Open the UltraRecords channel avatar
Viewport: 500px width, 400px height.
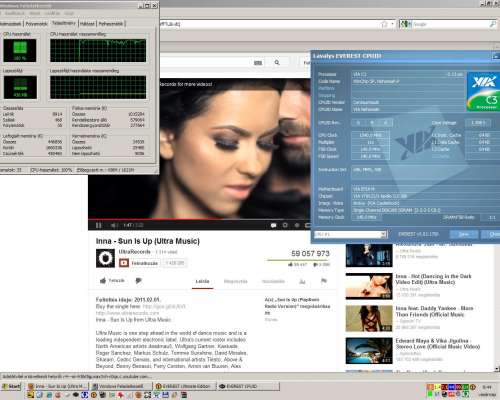pos(105,258)
